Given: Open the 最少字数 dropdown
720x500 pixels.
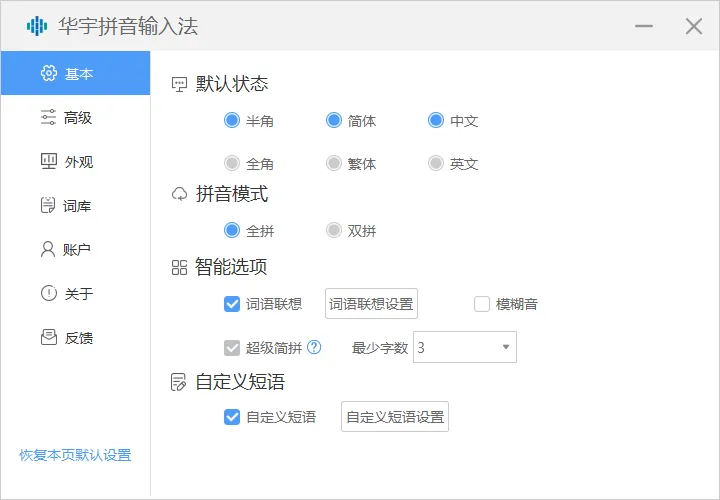Looking at the screenshot, I should pos(465,347).
